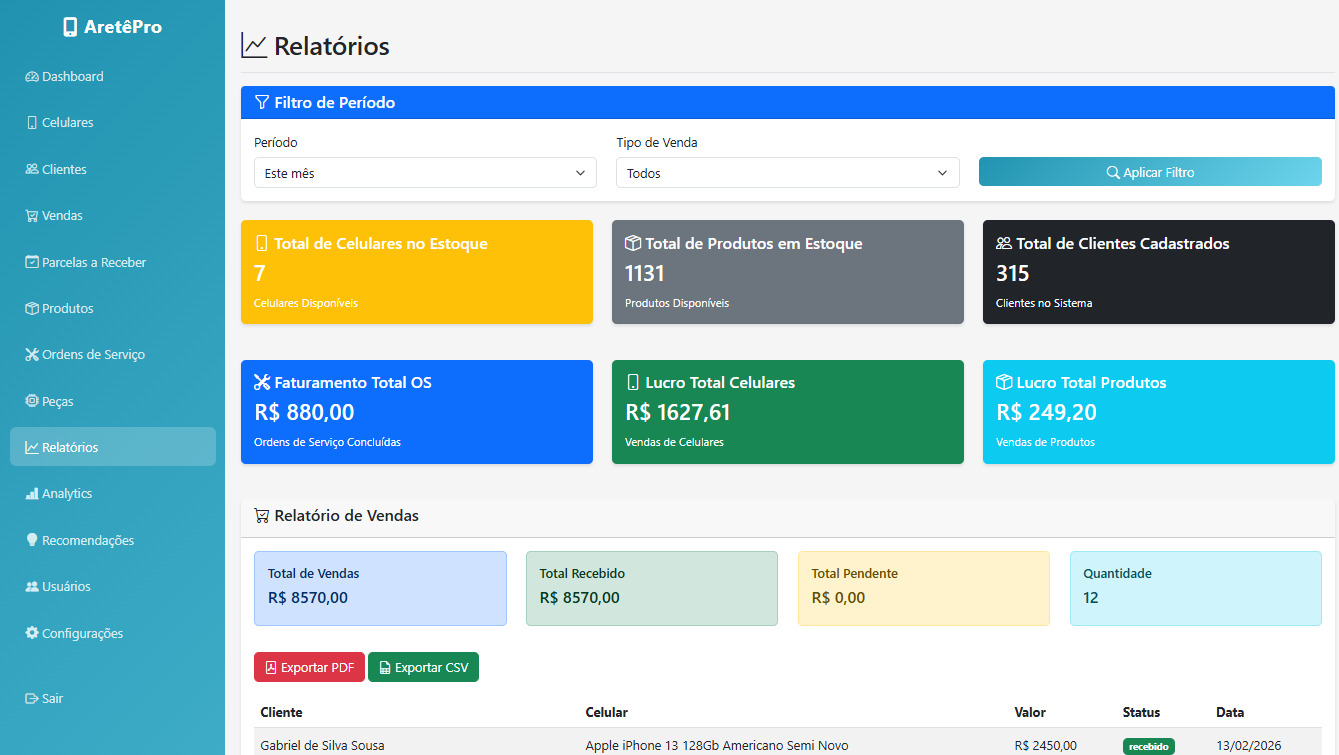Select Usuários from the sidebar
This screenshot has width=1339, height=755.
[x=66, y=587]
